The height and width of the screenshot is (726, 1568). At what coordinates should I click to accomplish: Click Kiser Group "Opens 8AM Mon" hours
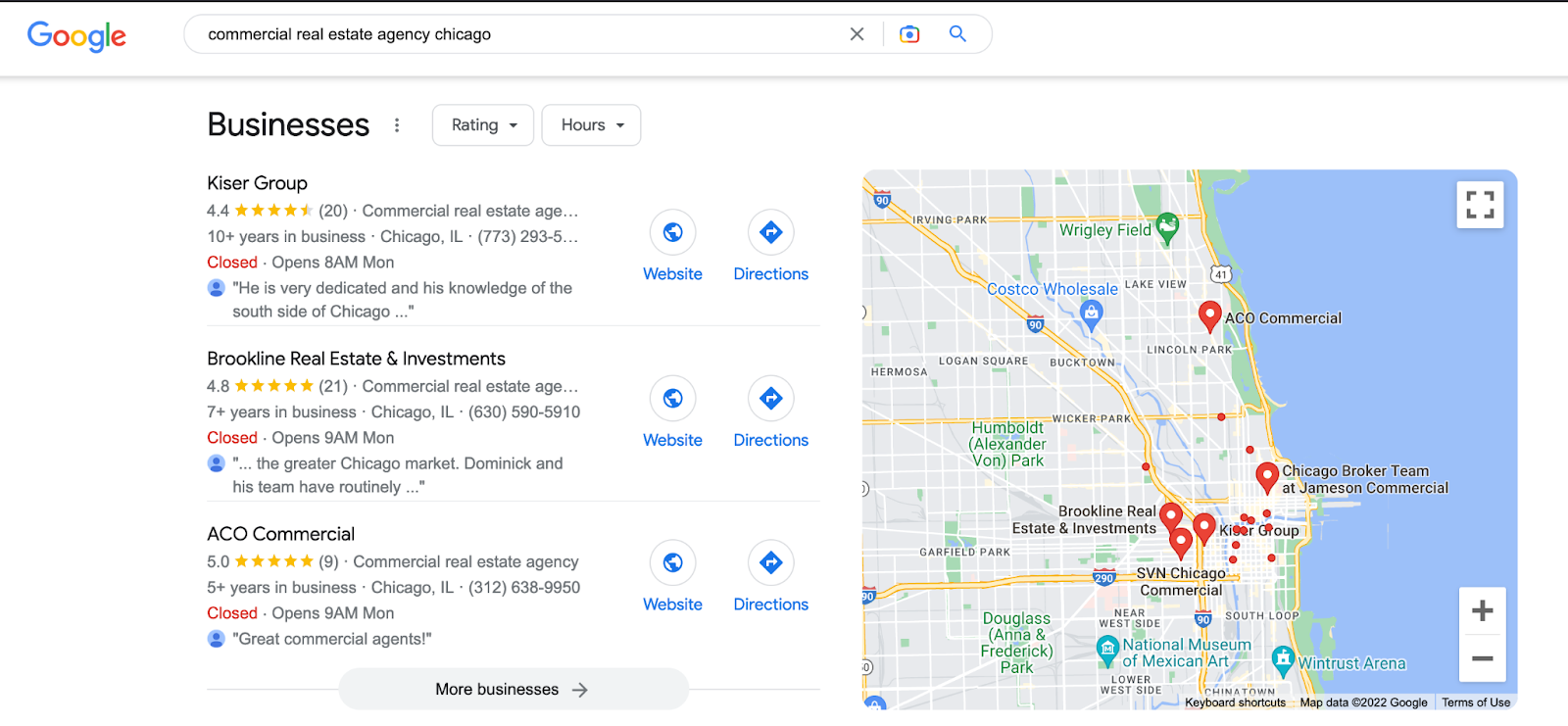(333, 263)
